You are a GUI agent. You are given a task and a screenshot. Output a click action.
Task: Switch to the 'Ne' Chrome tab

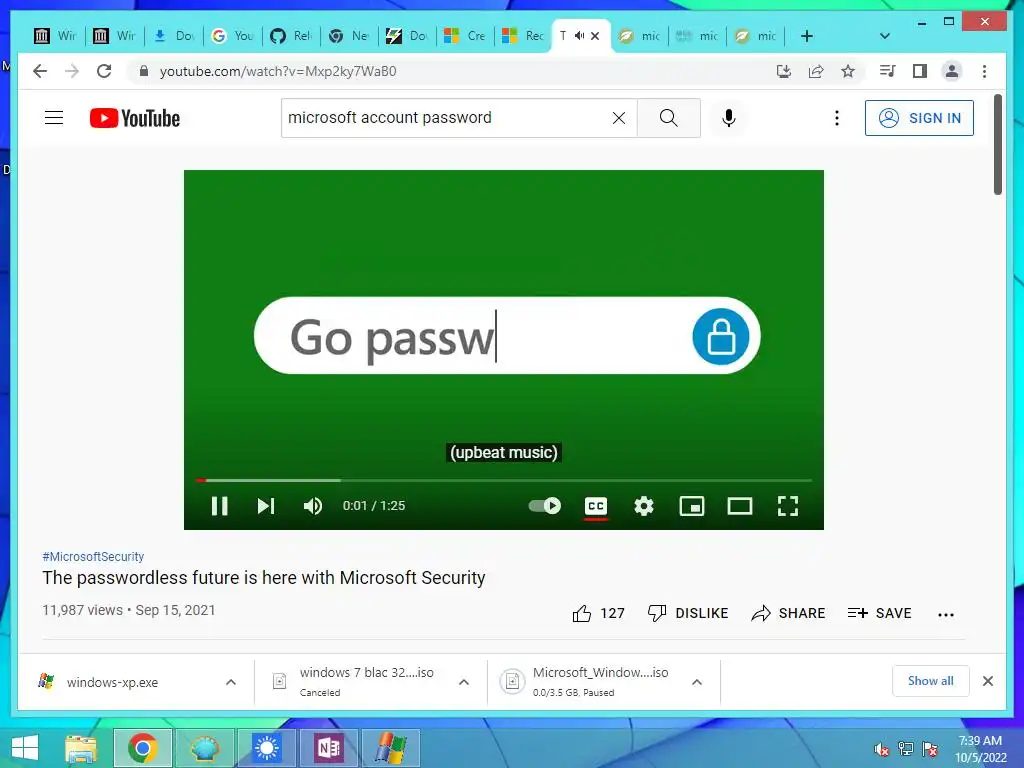(349, 36)
